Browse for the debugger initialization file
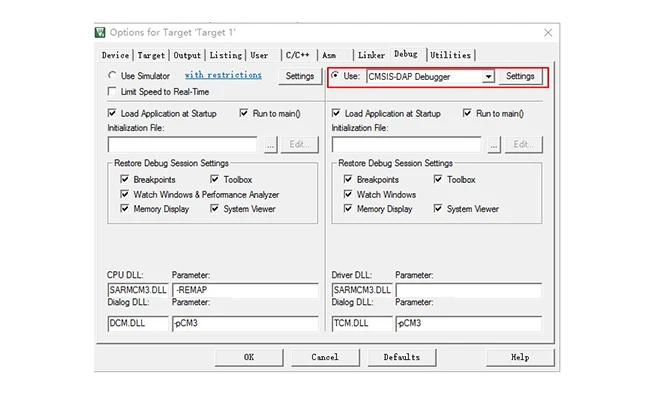652x404 pixels. pyautogui.click(x=494, y=145)
